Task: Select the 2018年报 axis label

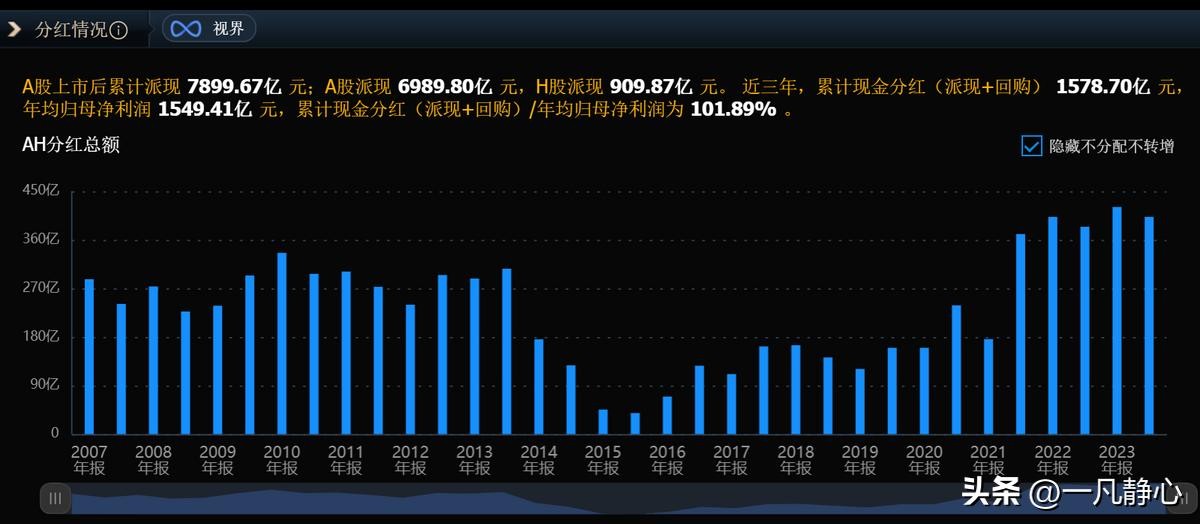Action: point(796,459)
